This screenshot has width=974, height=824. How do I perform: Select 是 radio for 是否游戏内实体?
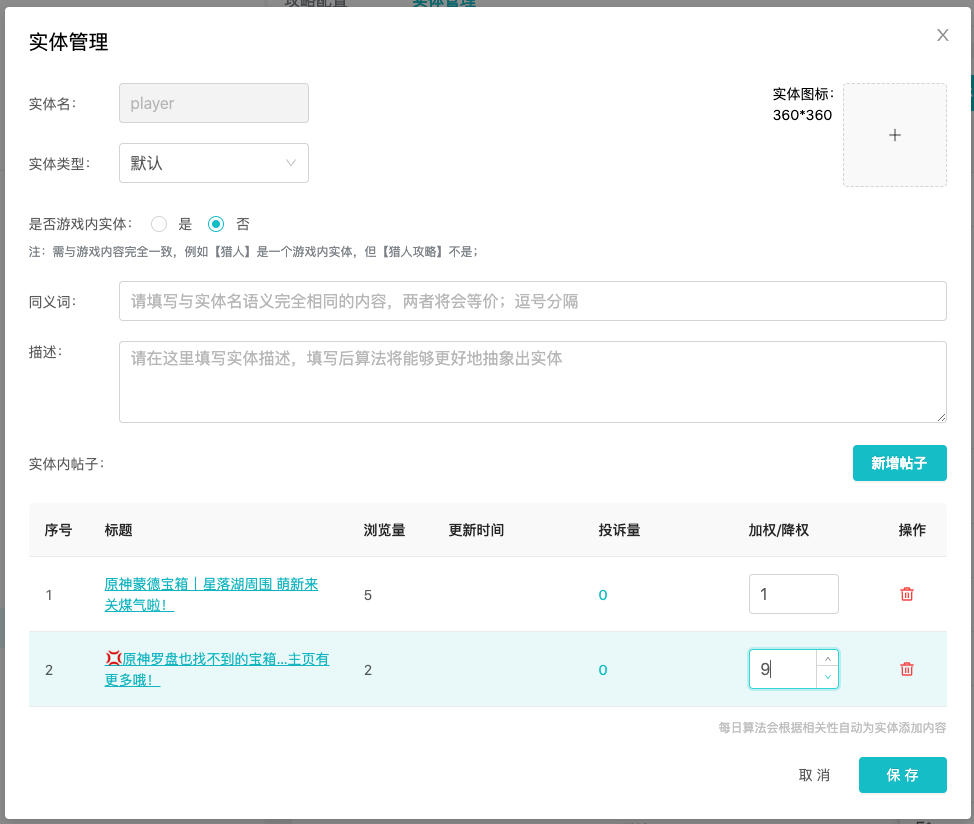click(159, 224)
